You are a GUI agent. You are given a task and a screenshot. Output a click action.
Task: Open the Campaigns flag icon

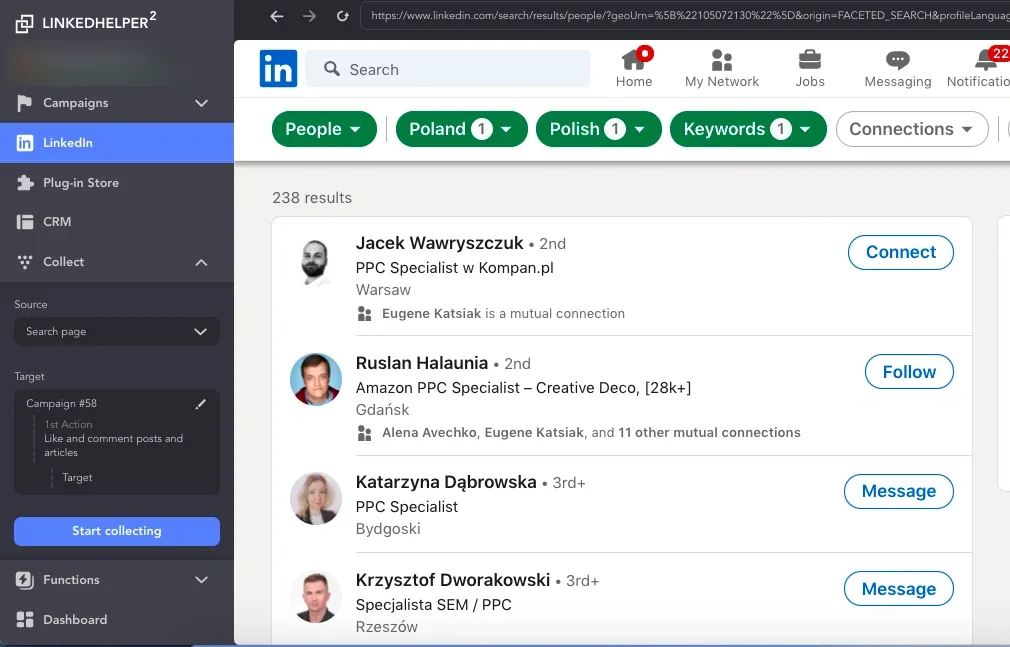pyautogui.click(x=24, y=103)
